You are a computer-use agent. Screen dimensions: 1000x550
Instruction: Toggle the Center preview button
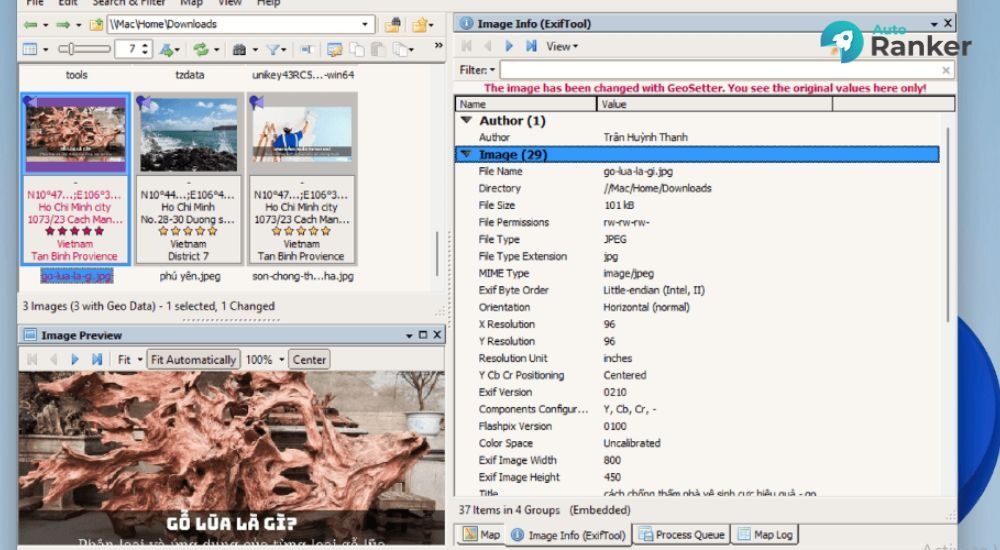(x=309, y=359)
